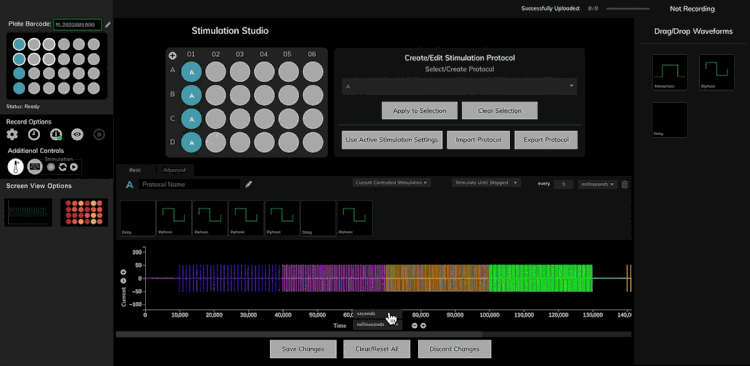Click Save Changes button
Screen dimensions: 750x366
pos(303,349)
